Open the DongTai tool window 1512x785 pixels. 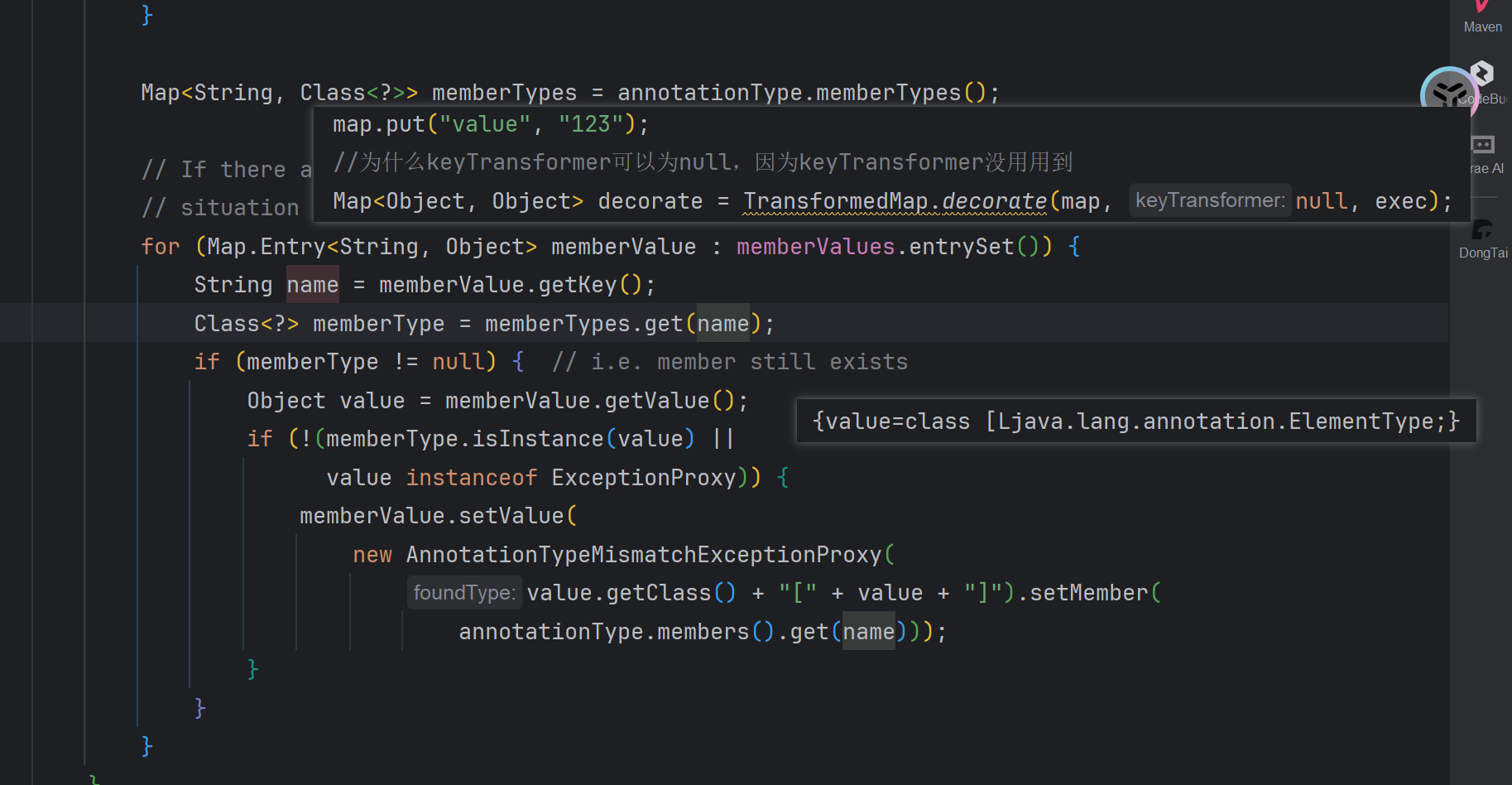click(x=1483, y=238)
